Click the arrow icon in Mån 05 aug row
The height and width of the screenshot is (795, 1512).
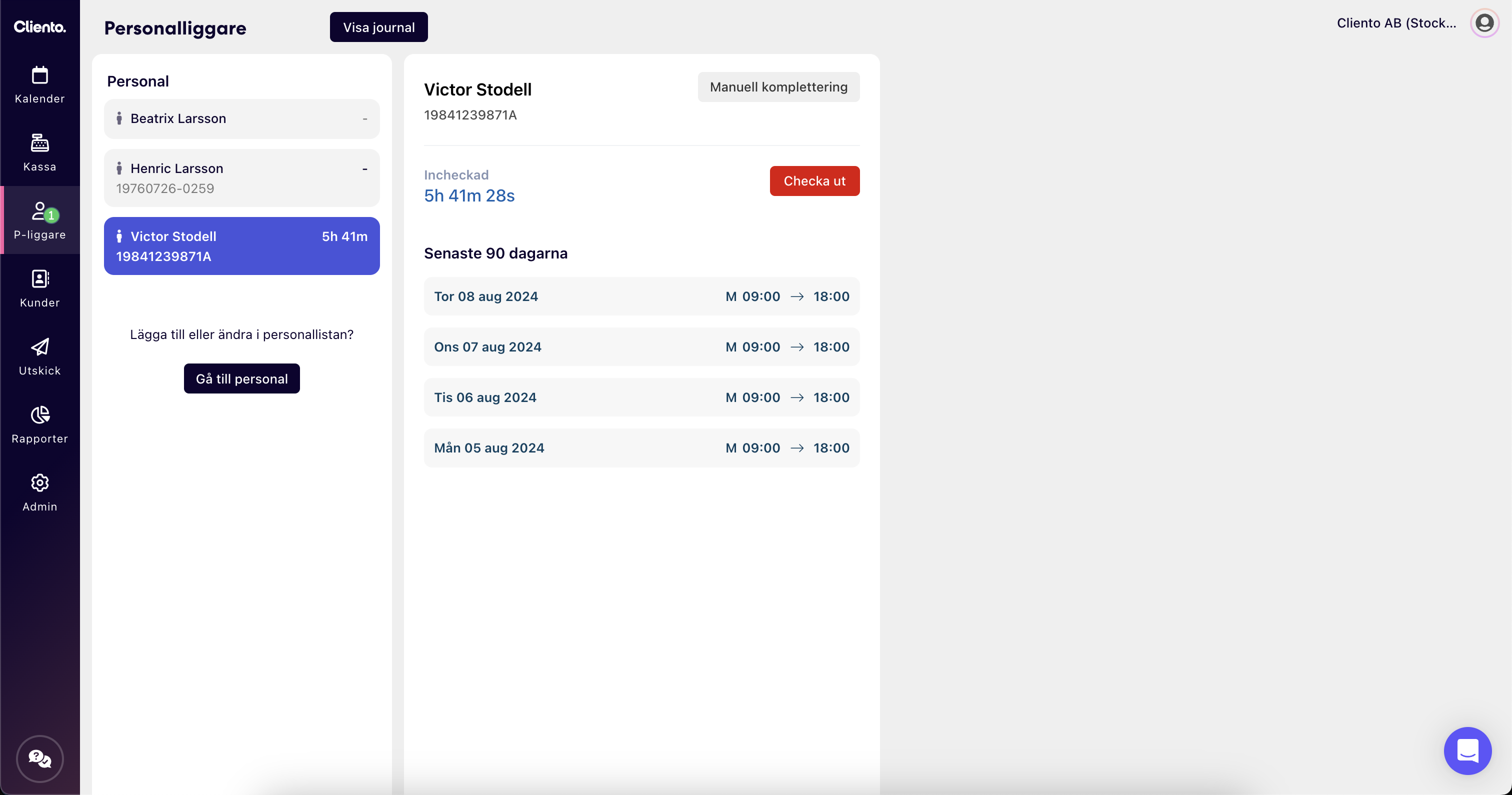pos(797,448)
